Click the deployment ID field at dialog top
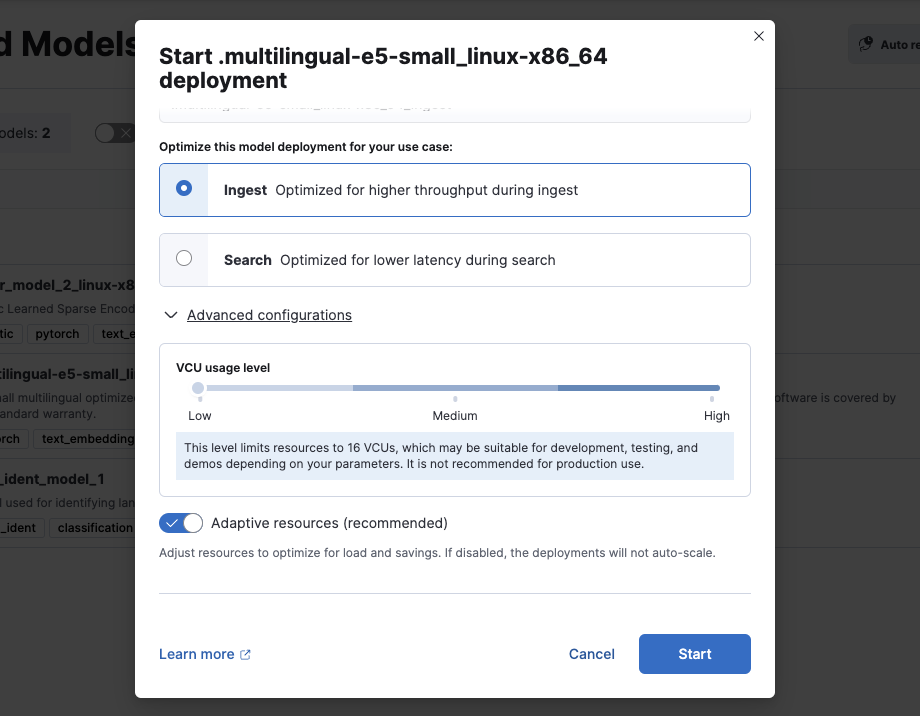This screenshot has height=716, width=920. pyautogui.click(x=455, y=107)
